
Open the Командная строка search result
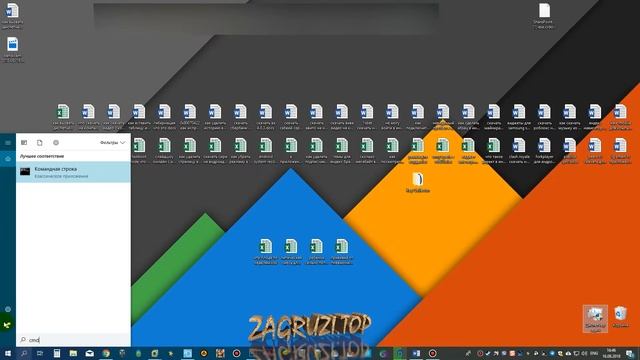[73, 172]
